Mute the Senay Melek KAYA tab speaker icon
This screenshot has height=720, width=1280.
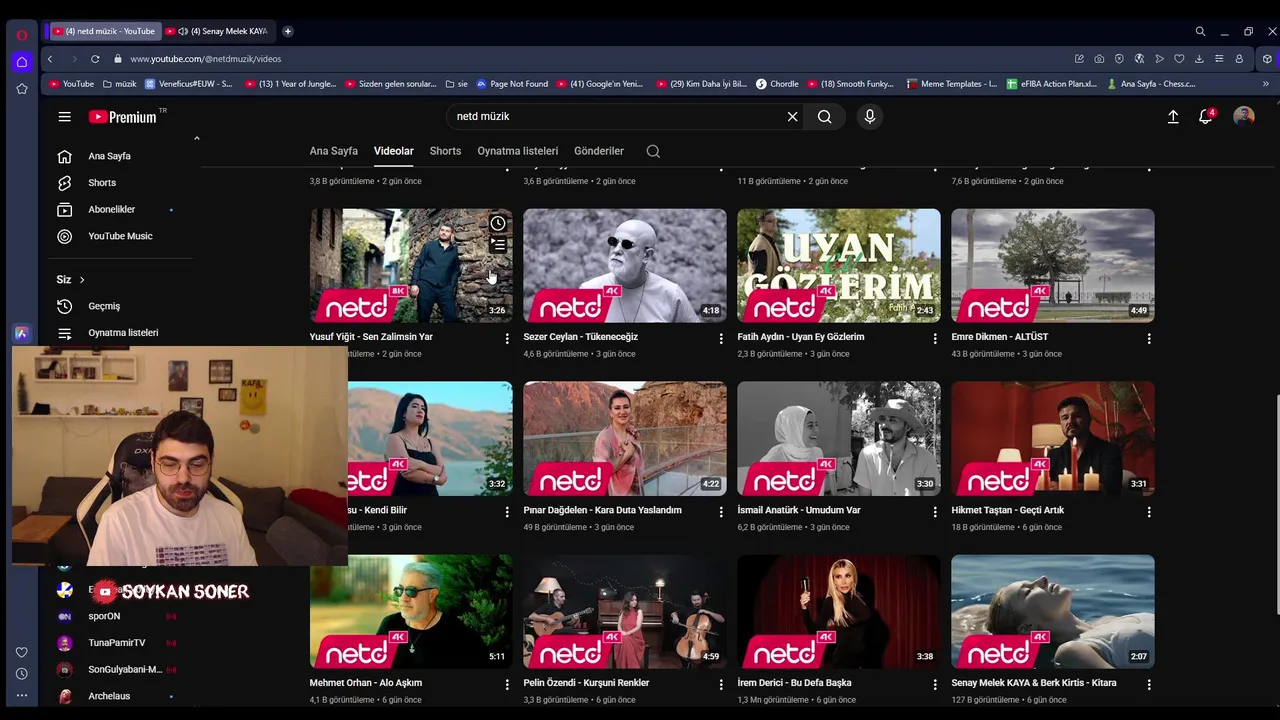point(183,31)
